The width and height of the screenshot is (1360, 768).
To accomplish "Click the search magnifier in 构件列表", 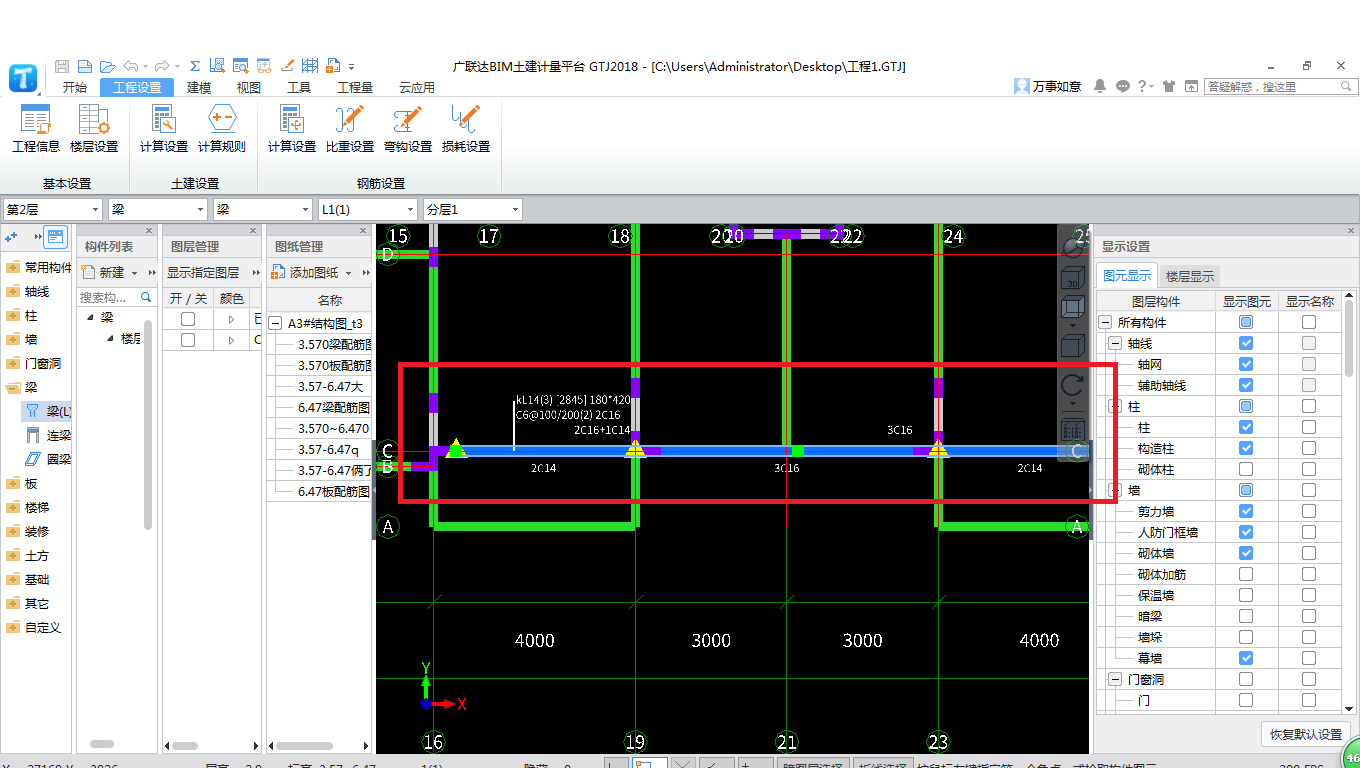I will 146,297.
